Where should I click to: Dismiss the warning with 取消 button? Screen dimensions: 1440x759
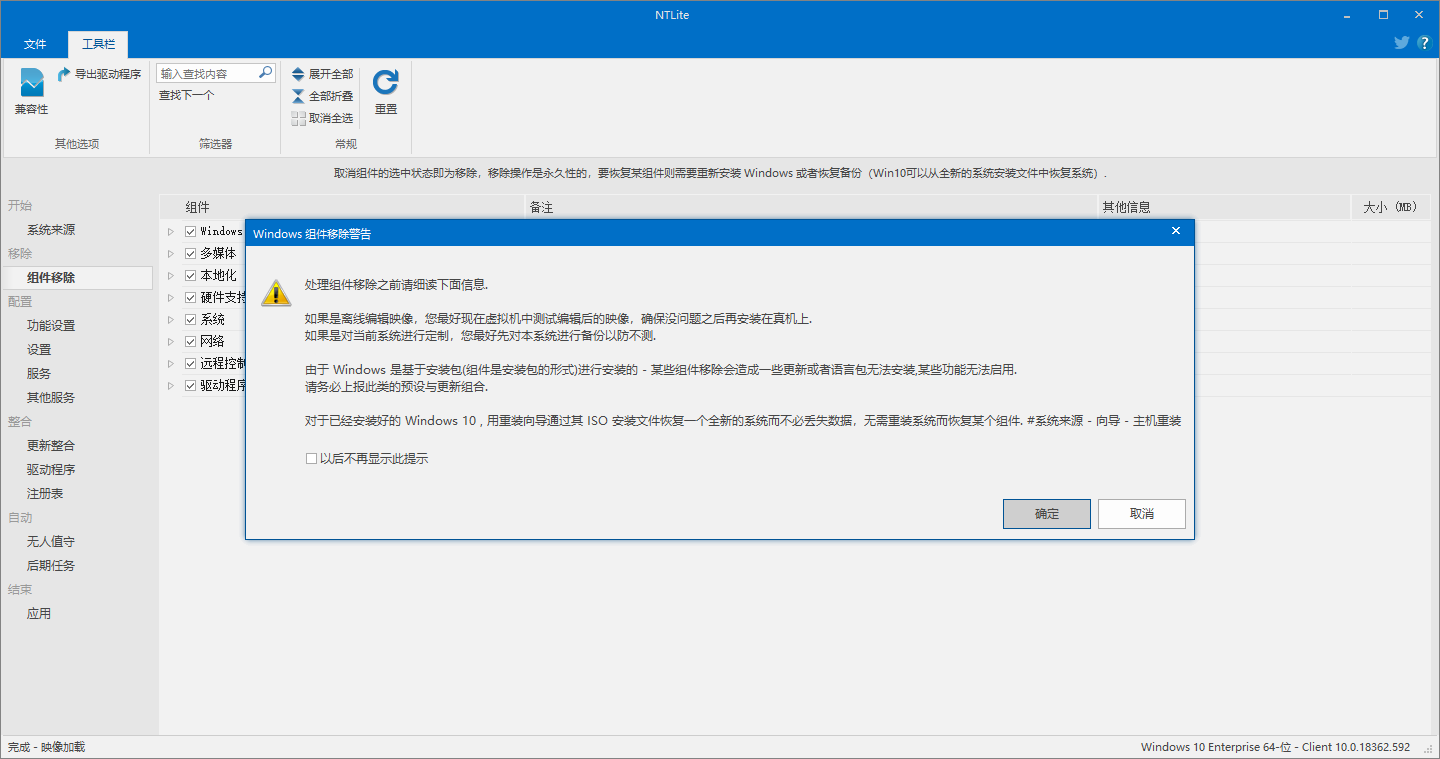[1142, 514]
